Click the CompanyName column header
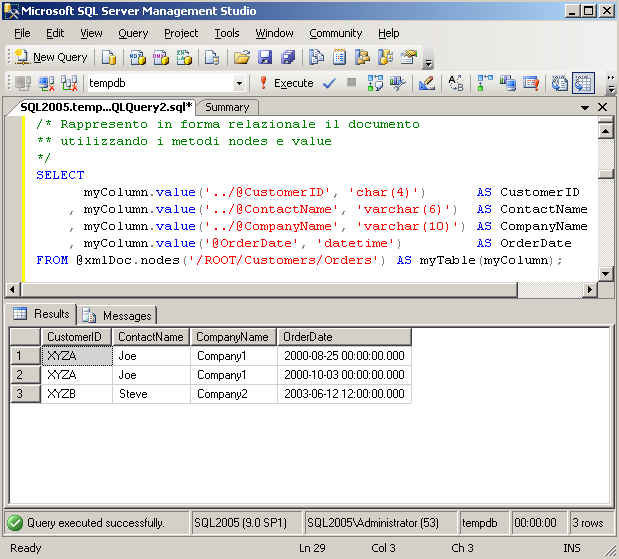Screen dimensions: 619x559 pos(233,337)
